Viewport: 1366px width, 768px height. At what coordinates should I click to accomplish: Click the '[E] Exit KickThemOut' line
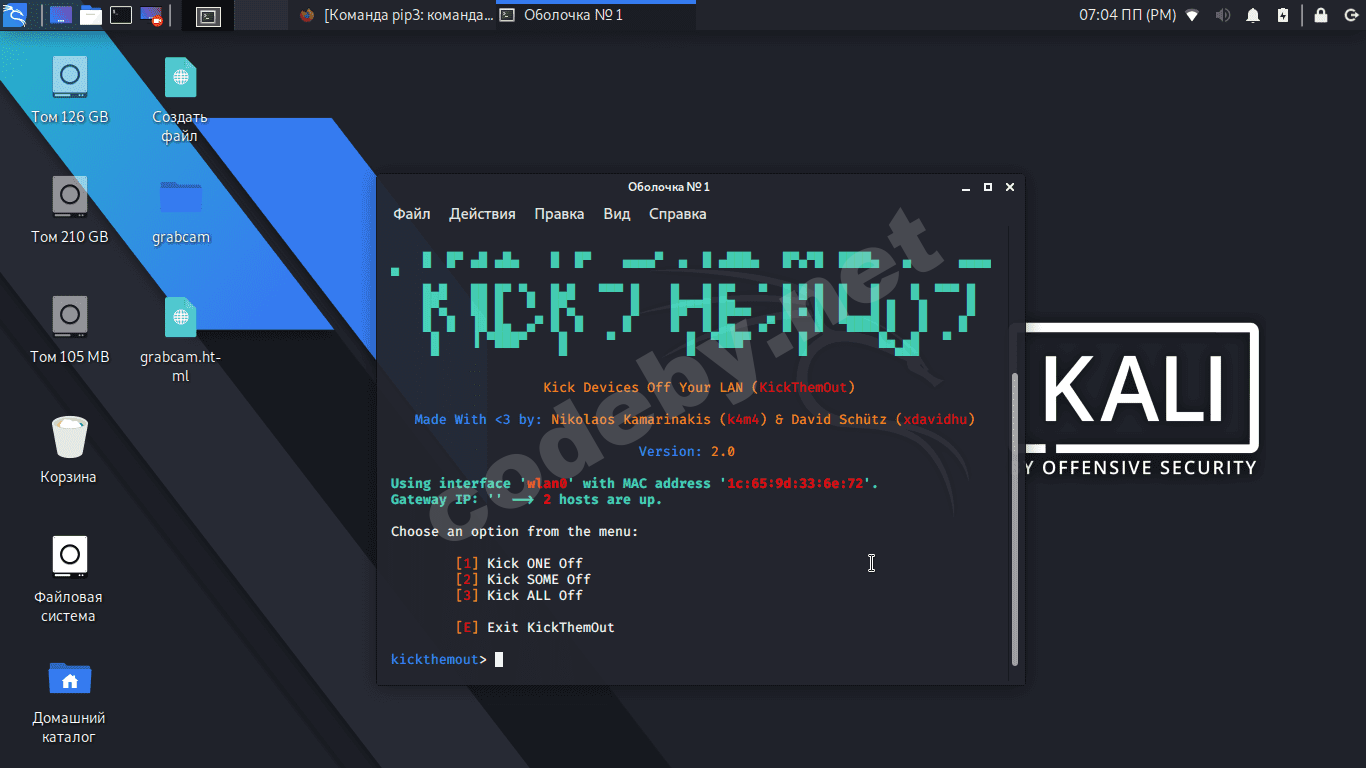click(535, 627)
